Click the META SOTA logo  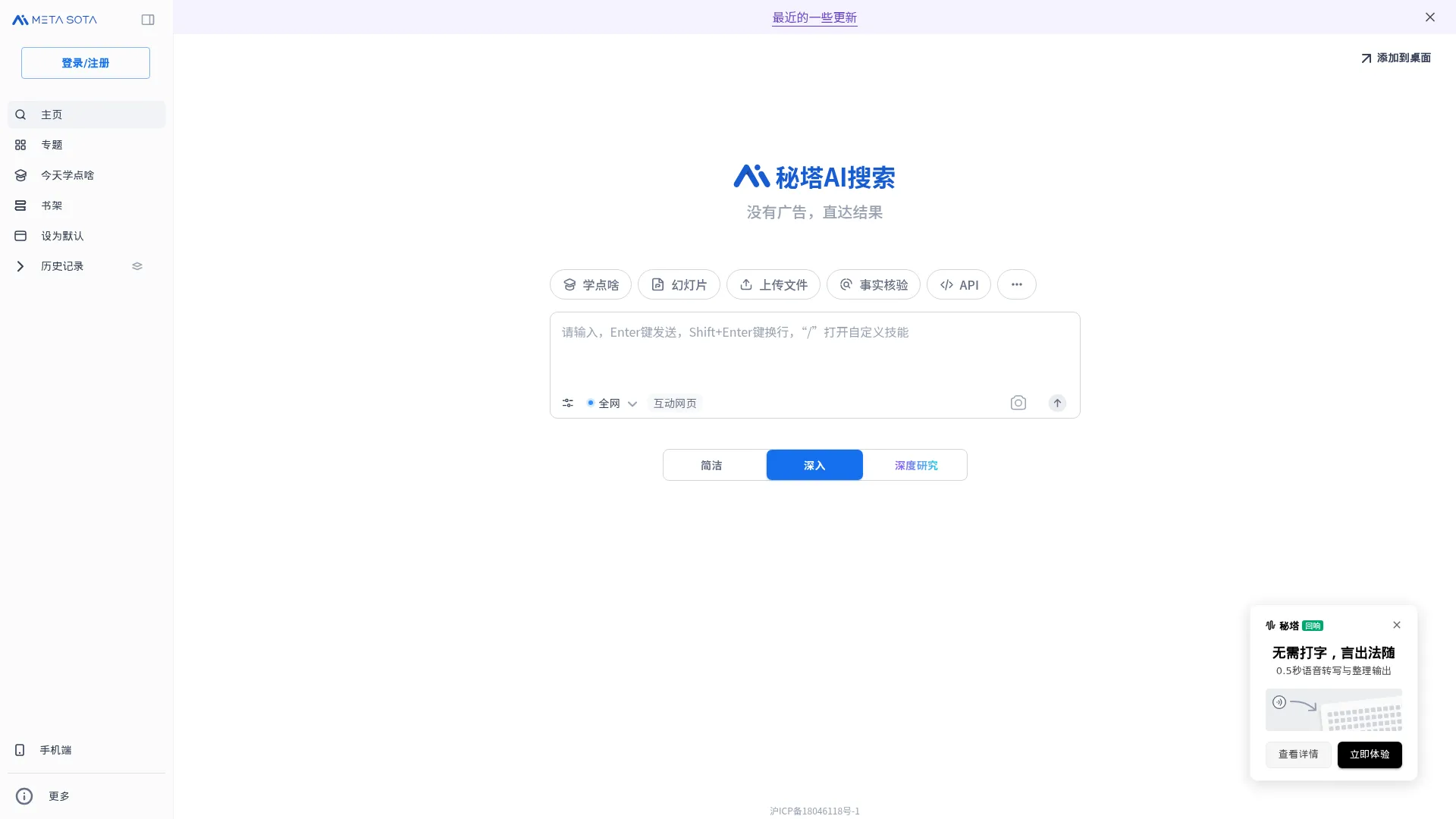tap(55, 20)
